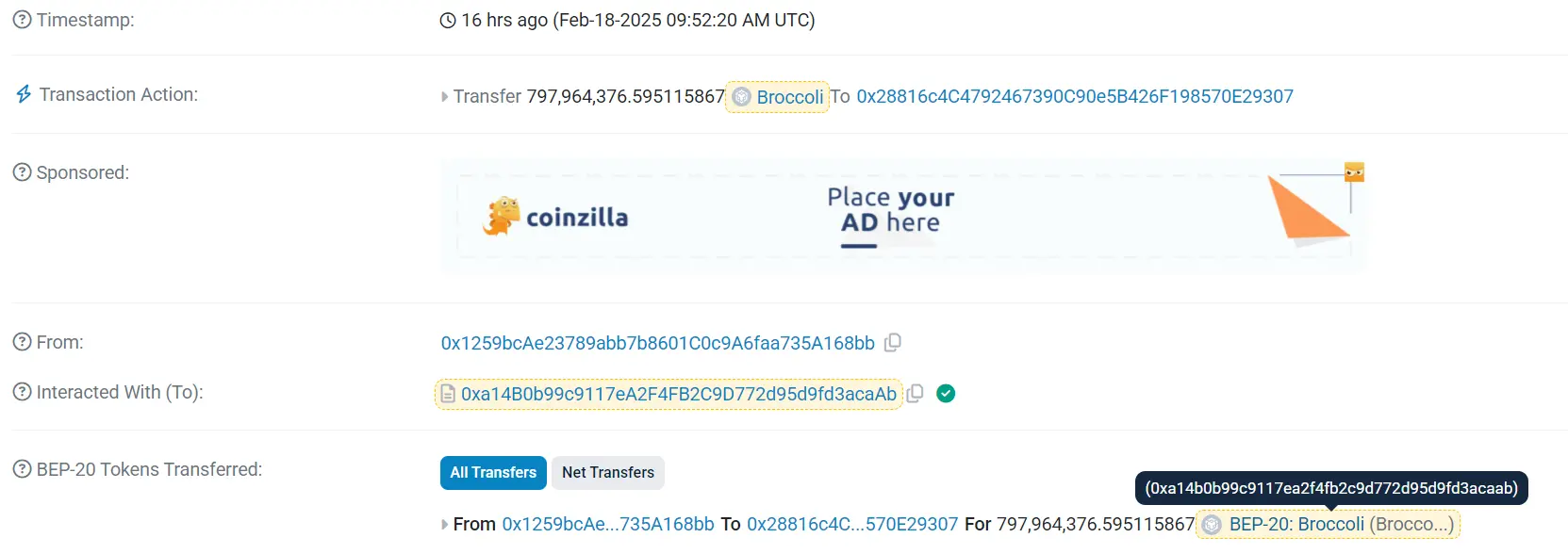The height and width of the screenshot is (554, 1568).
Task: Click the lightning Transaction Action icon
Action: [24, 94]
